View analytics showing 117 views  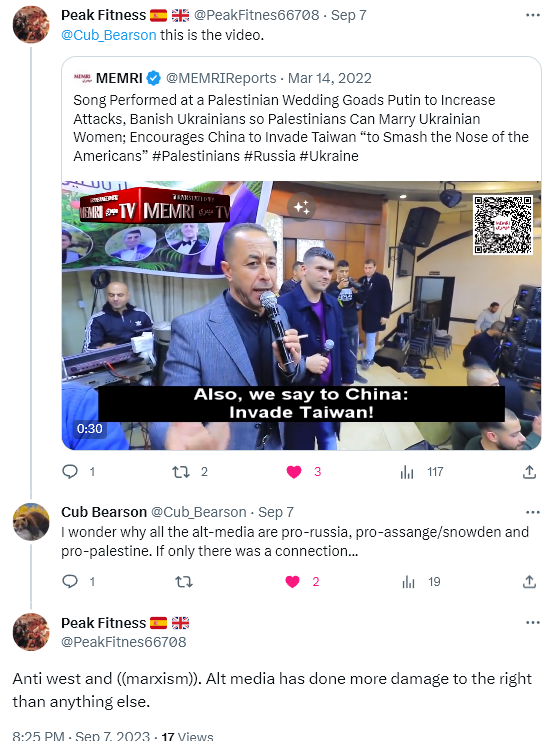407,472
